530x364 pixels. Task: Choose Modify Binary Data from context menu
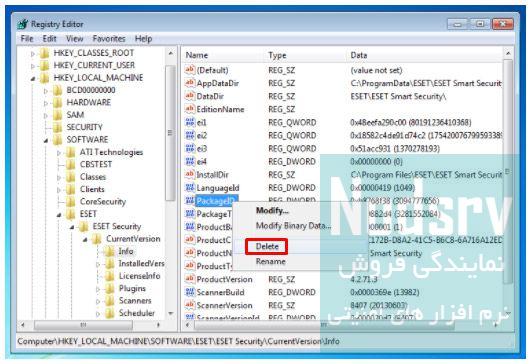(293, 225)
